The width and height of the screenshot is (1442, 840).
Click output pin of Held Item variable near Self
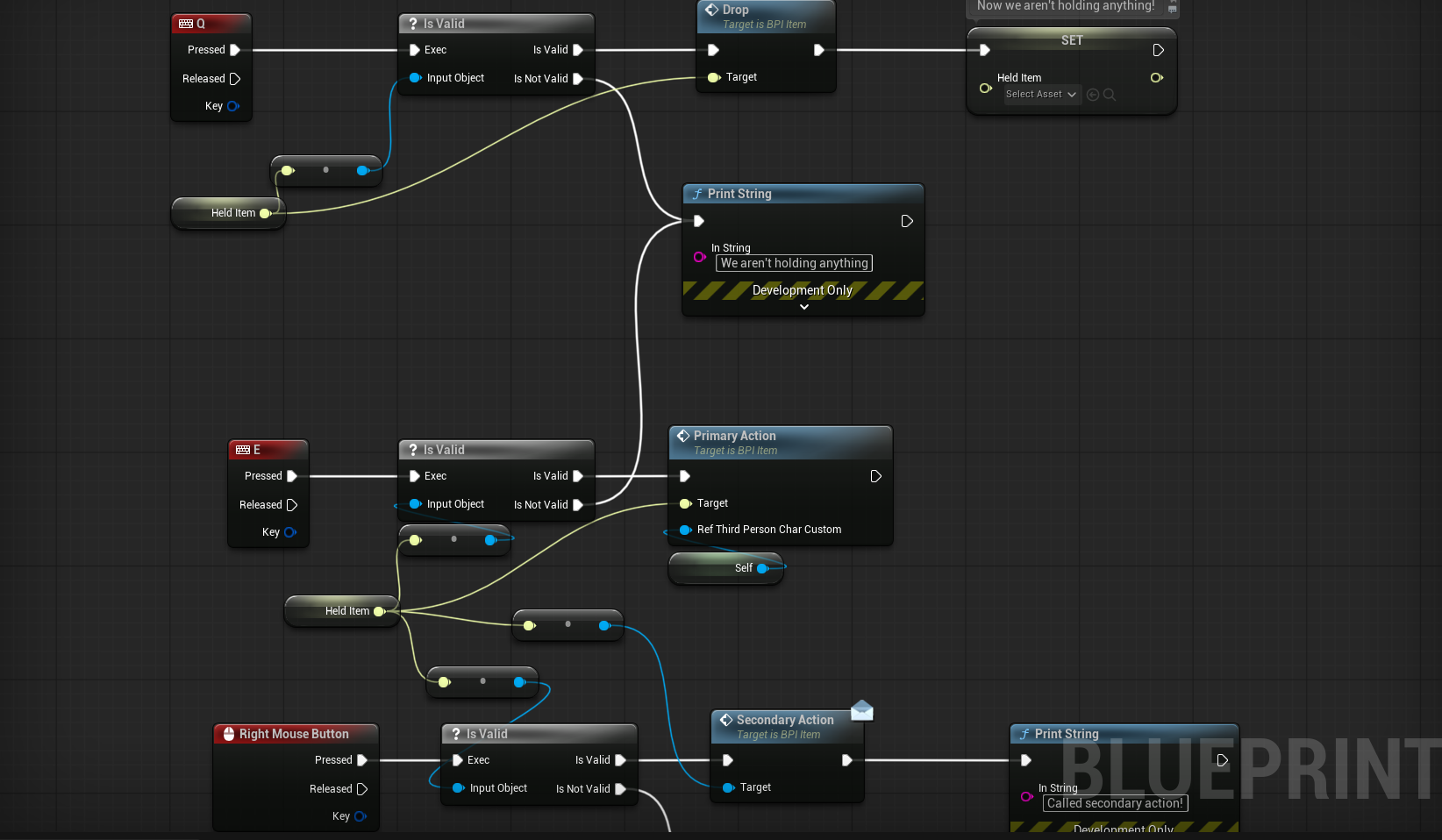pyautogui.click(x=380, y=611)
